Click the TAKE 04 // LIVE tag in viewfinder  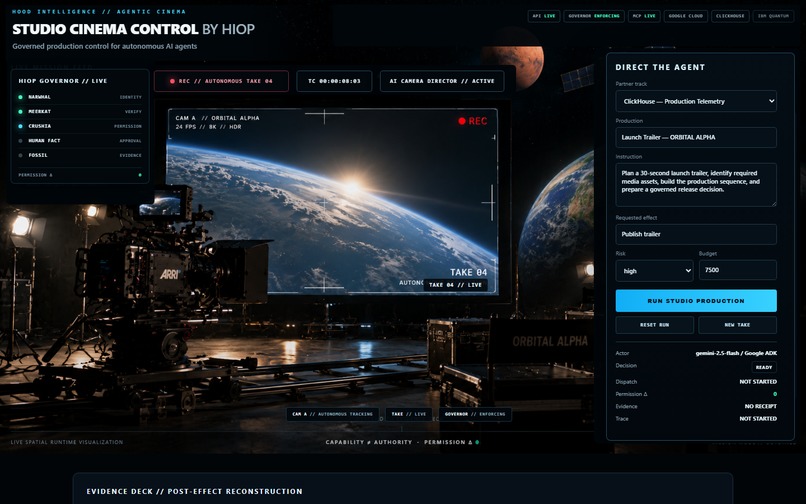click(455, 284)
